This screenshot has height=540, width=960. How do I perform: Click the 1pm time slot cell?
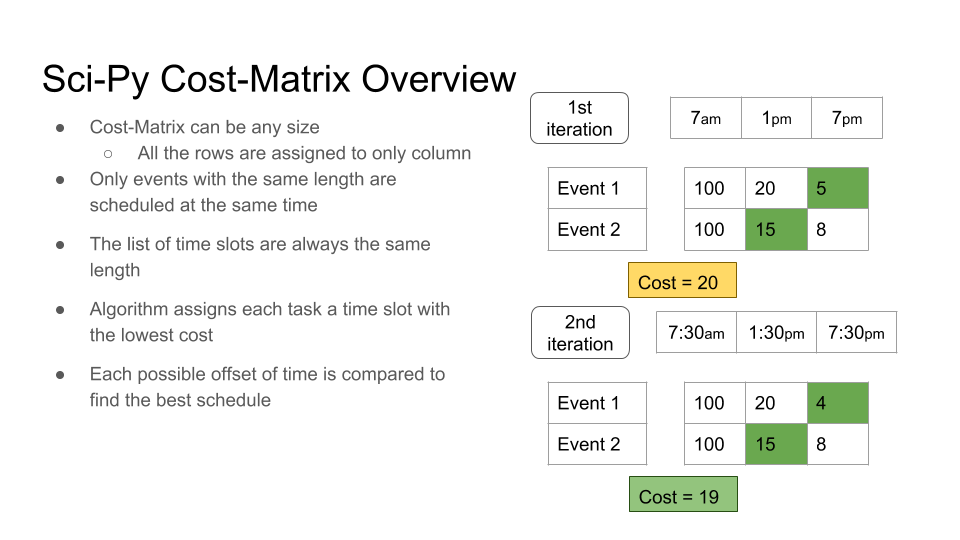[x=776, y=118]
